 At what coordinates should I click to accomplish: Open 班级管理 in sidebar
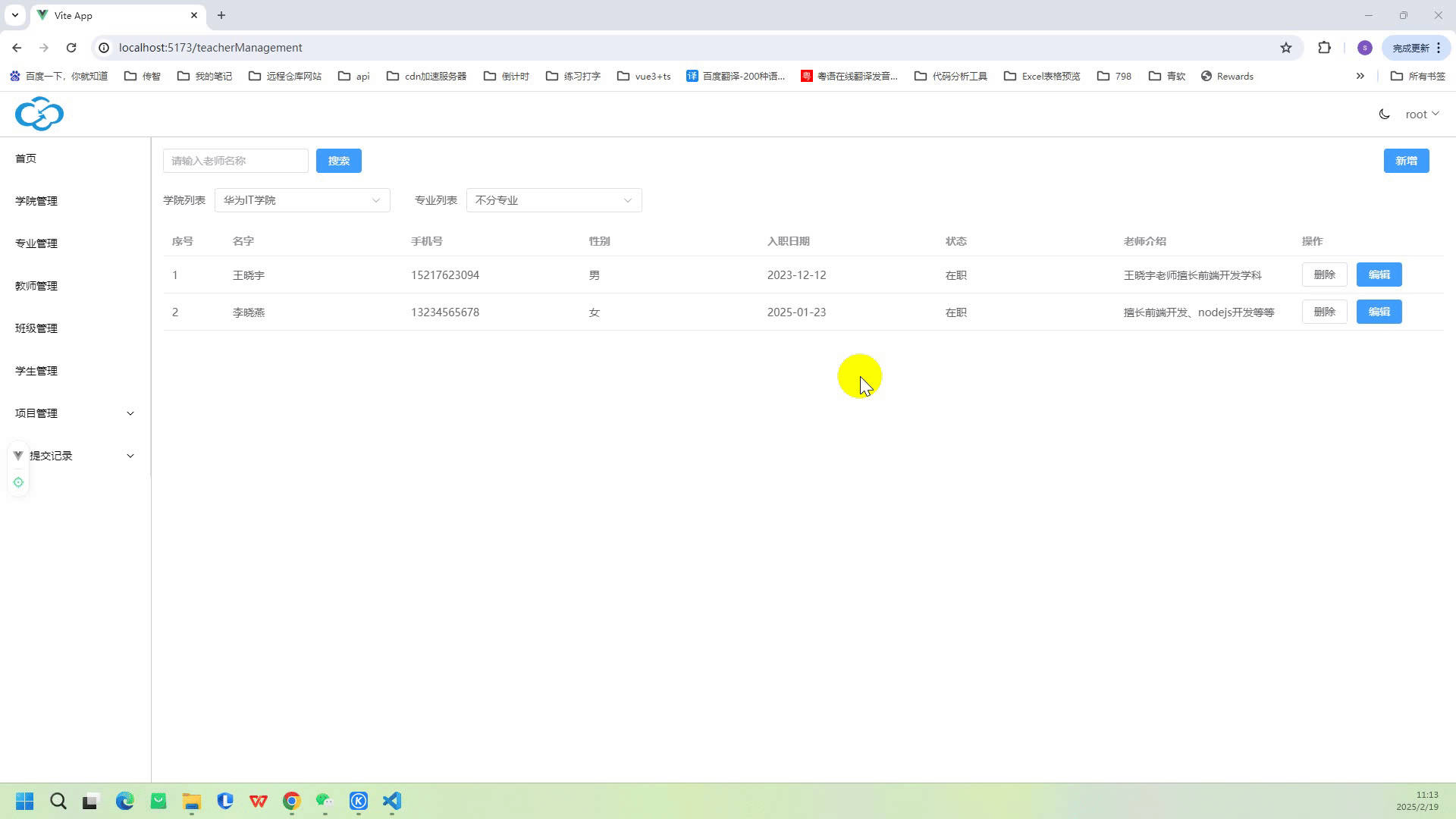pos(36,328)
